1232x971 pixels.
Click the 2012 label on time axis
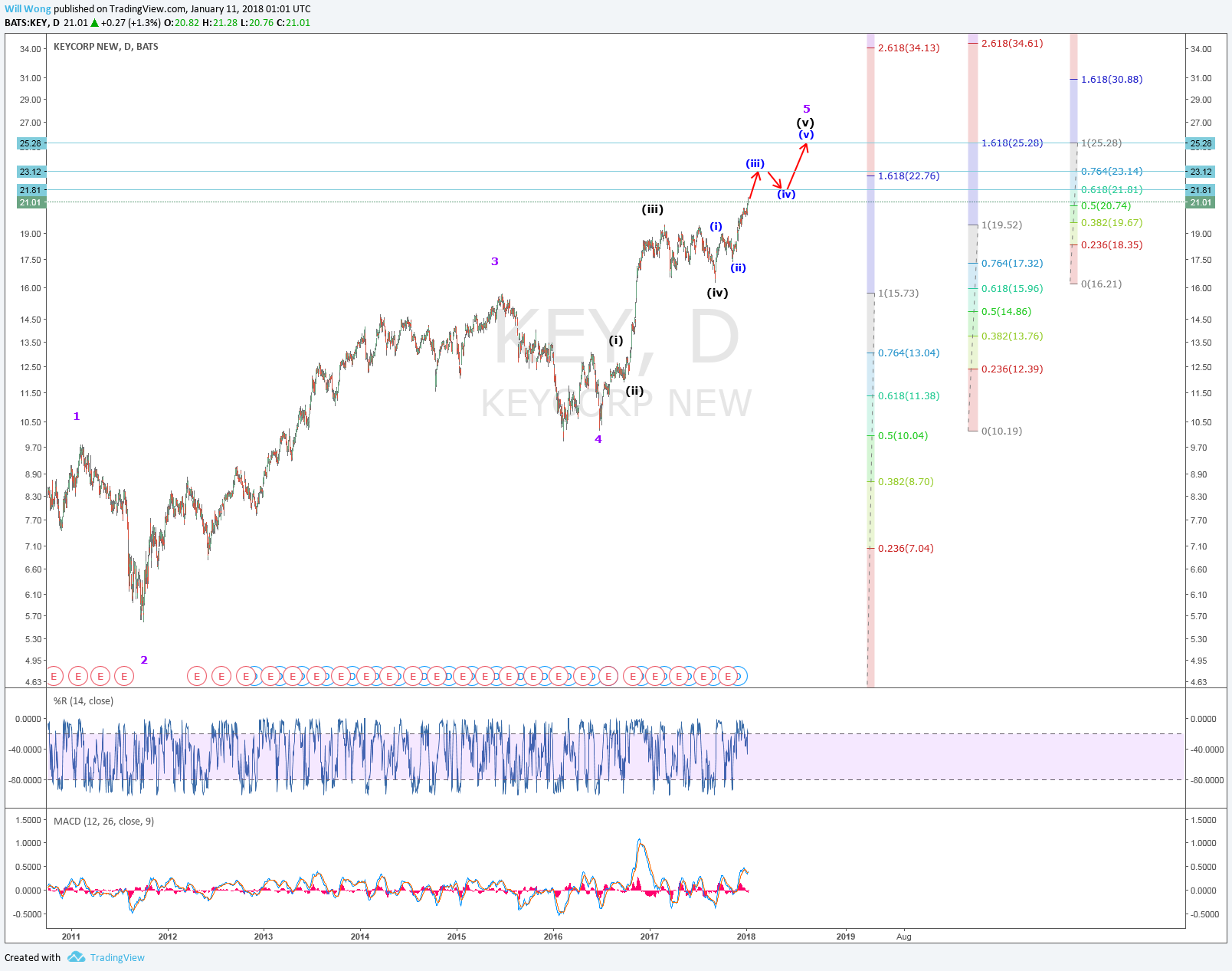pyautogui.click(x=168, y=937)
